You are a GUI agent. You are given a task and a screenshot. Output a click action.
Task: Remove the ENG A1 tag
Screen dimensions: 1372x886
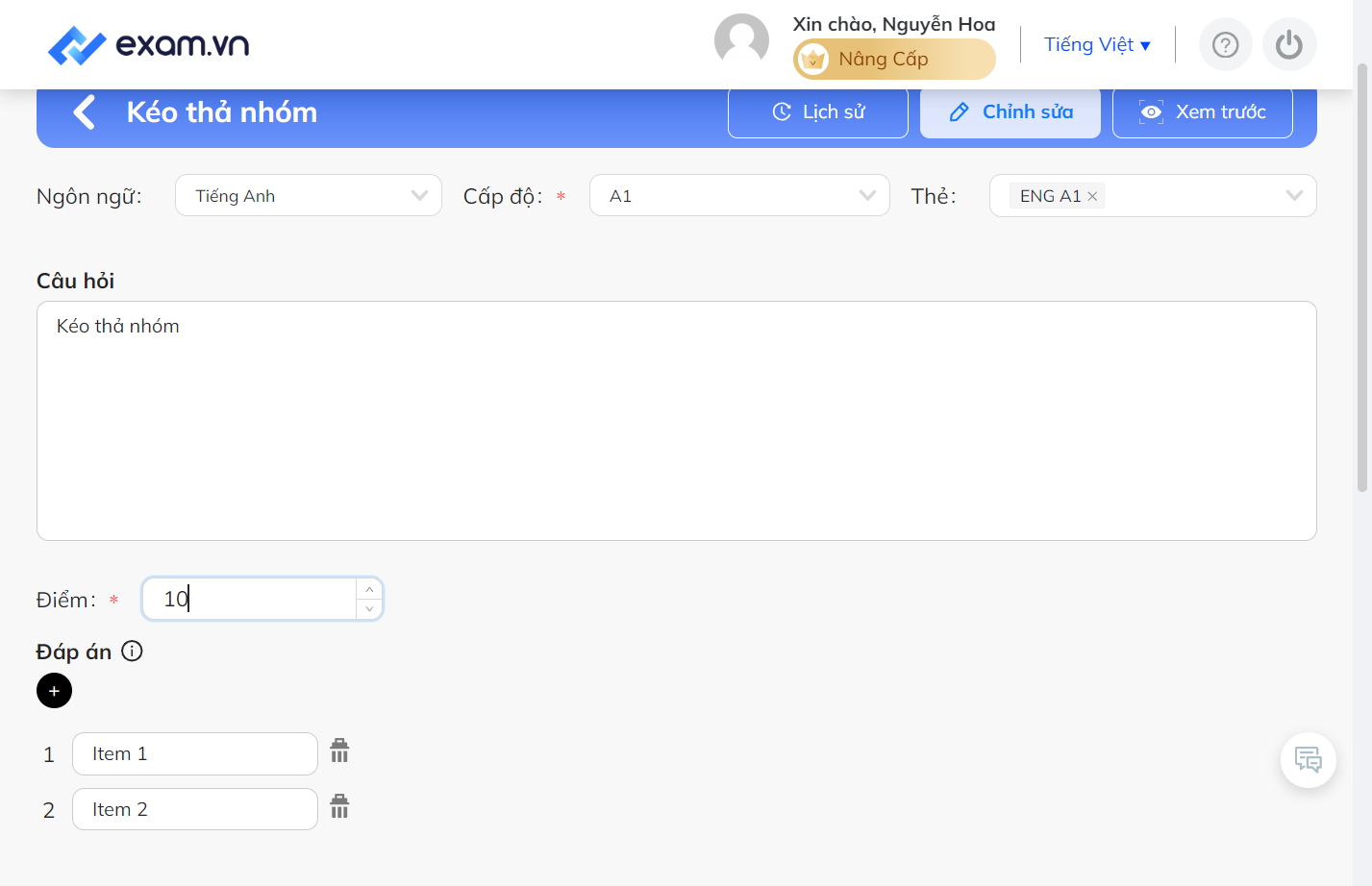(x=1092, y=196)
